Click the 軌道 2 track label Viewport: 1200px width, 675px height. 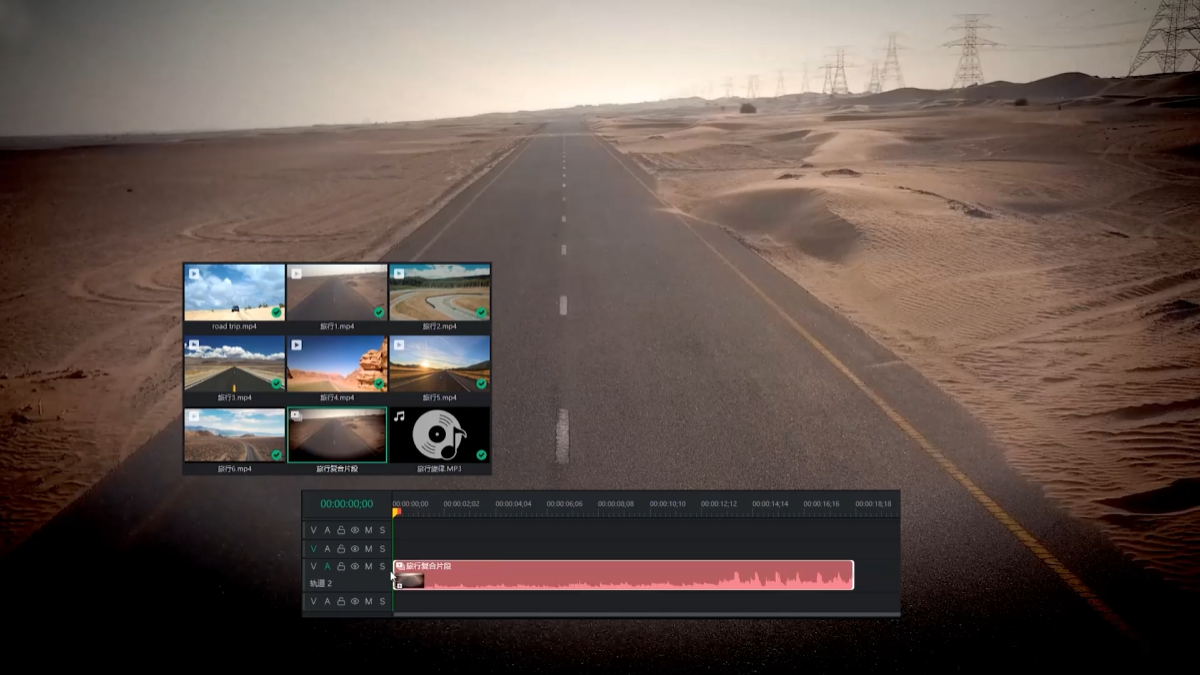[320, 583]
